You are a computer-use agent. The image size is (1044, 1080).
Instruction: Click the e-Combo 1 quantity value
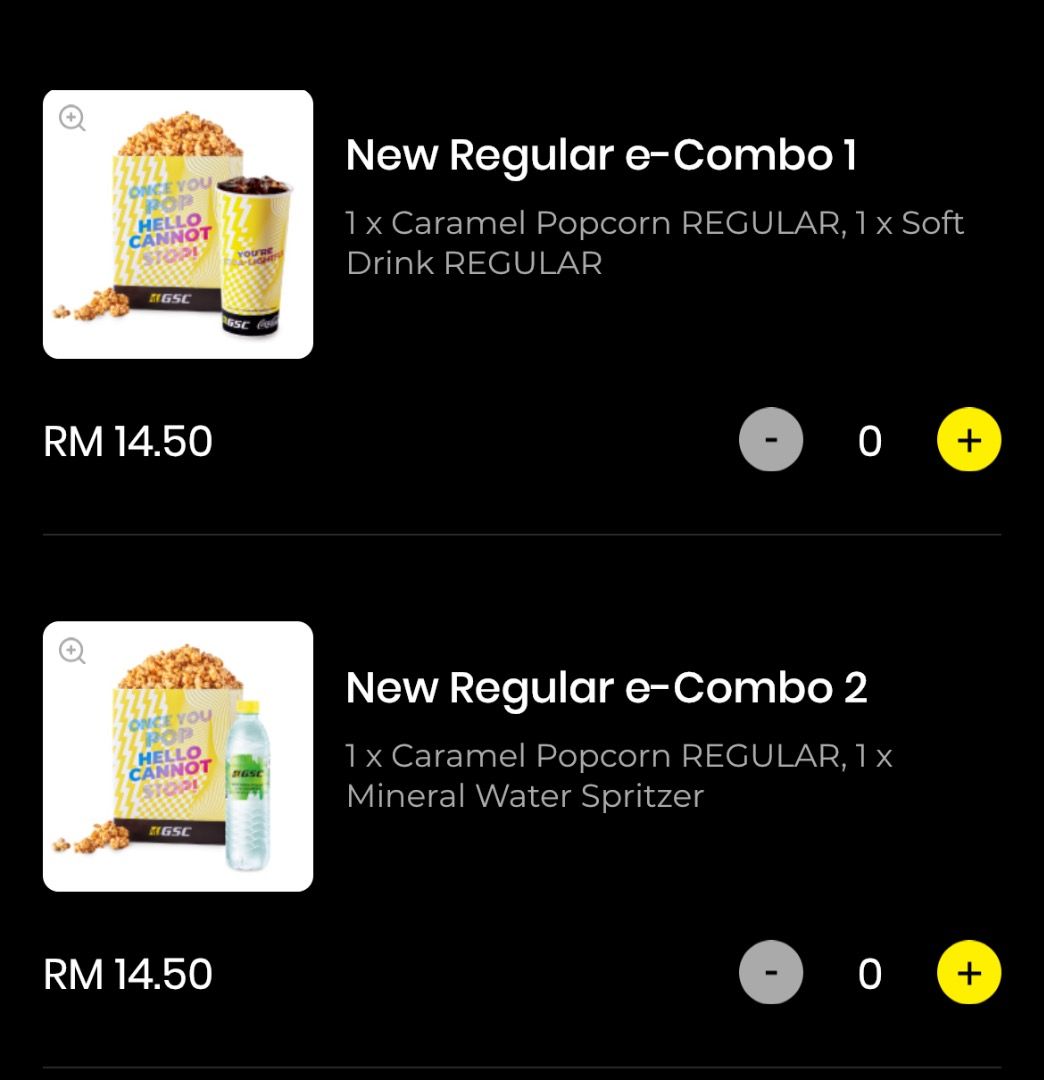coord(869,441)
